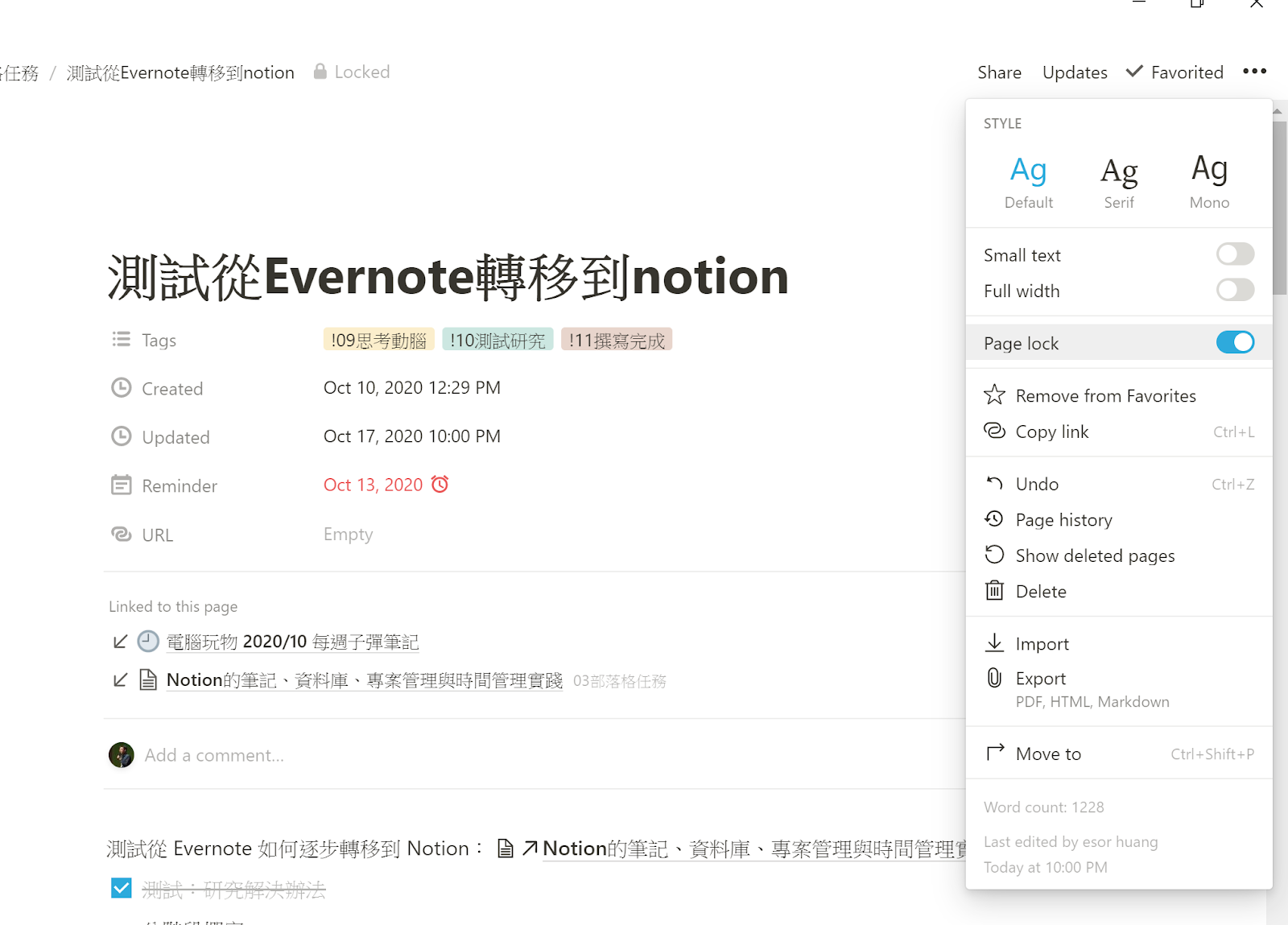
Task: Click the Word count: 1228 text
Action: pos(1043,807)
